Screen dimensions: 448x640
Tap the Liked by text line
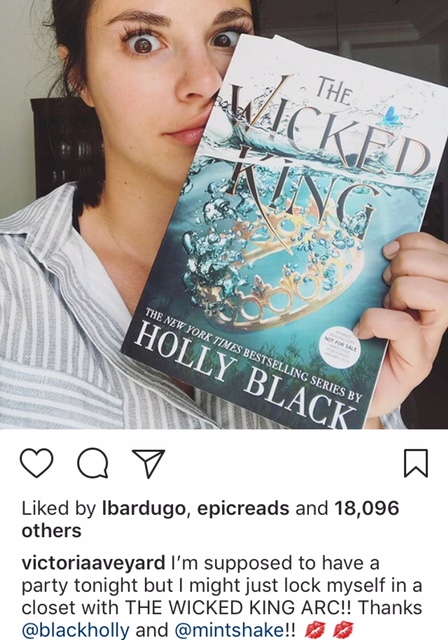coord(210,520)
